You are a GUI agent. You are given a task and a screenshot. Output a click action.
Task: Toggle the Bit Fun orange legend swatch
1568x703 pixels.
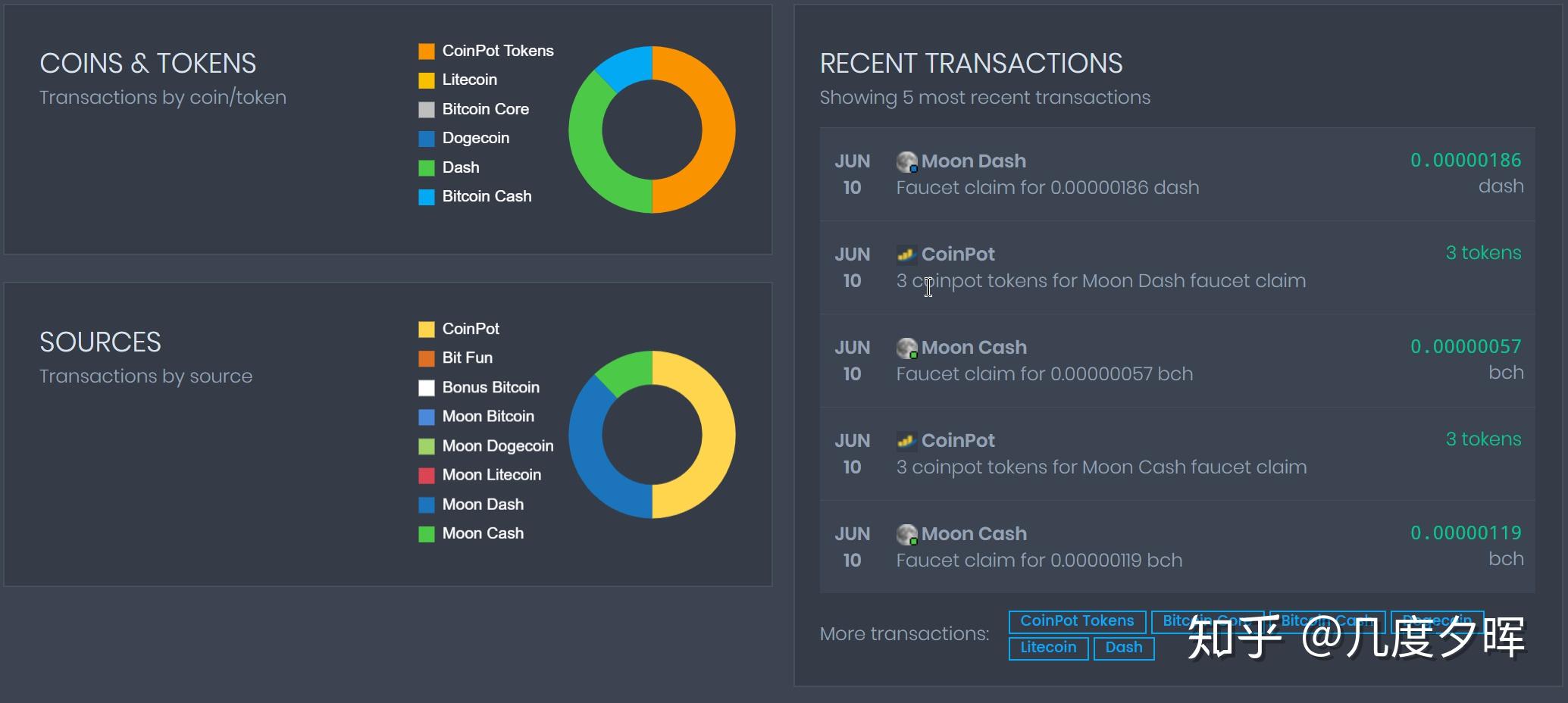tap(427, 358)
